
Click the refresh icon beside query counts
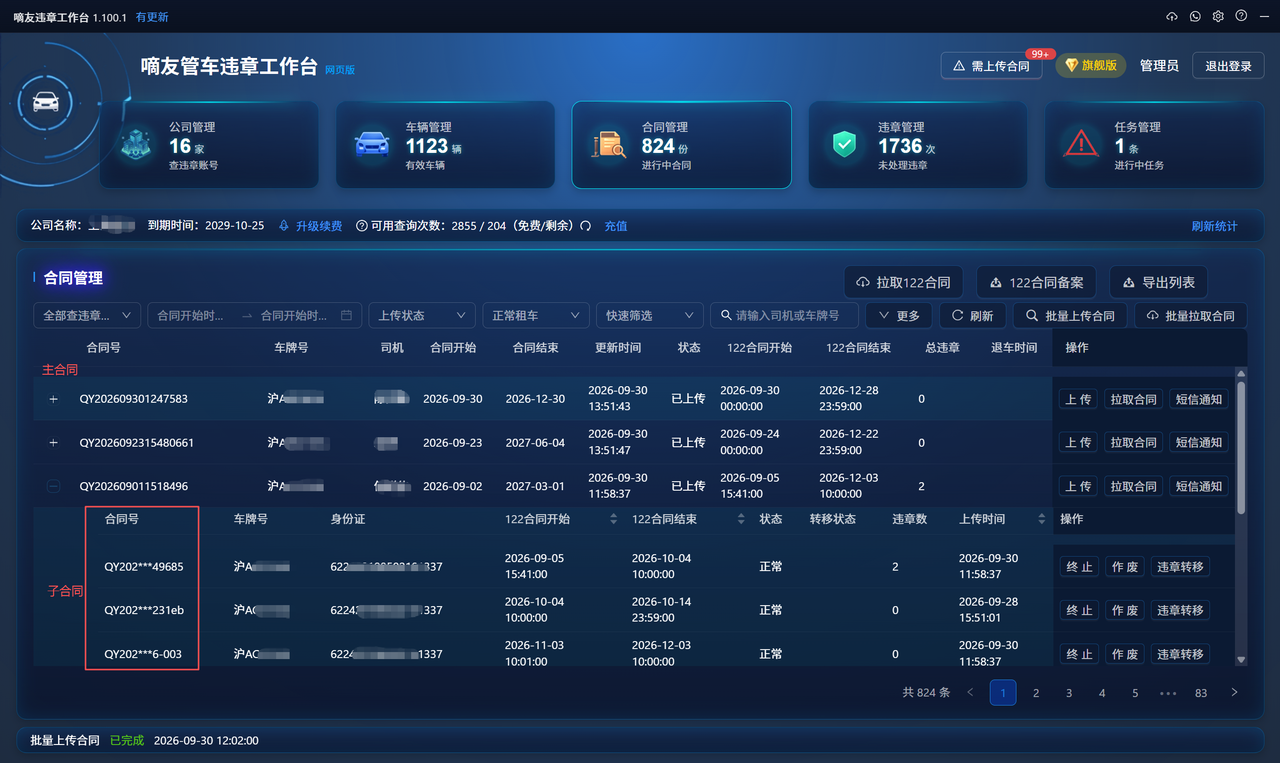[x=586, y=226]
